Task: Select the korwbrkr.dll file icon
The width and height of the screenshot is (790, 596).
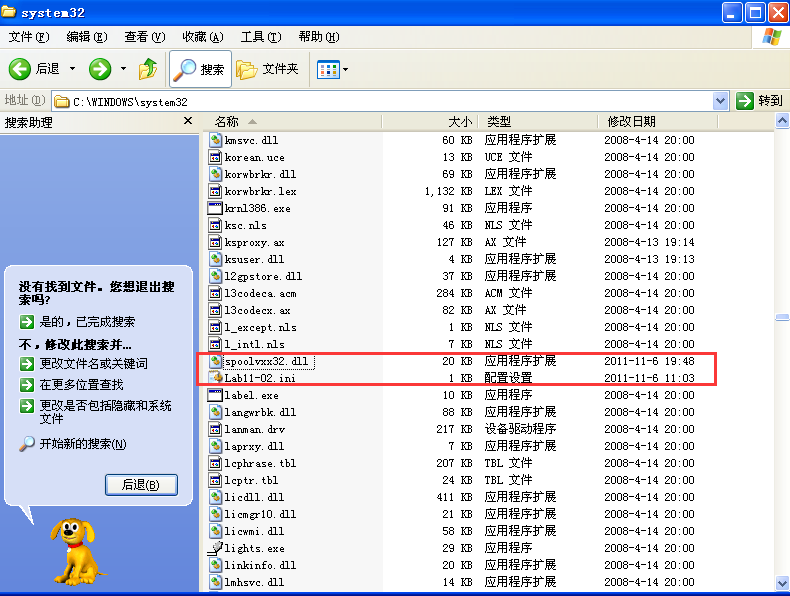Action: click(x=215, y=174)
